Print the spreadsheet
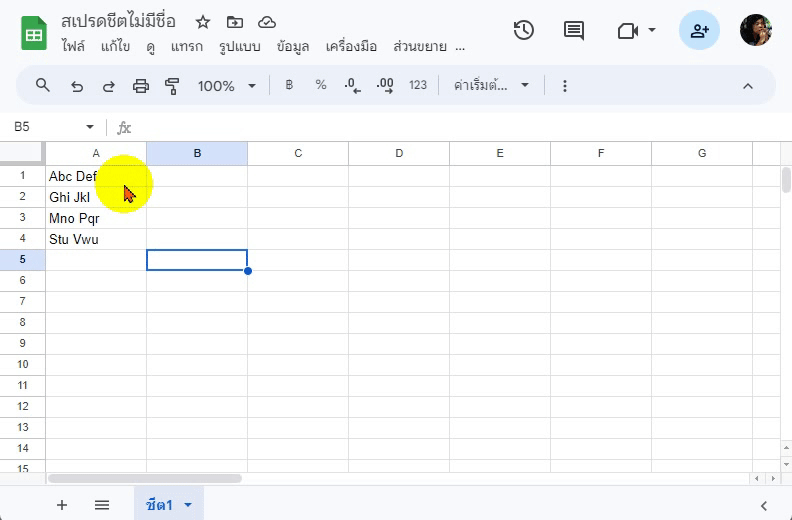Screen dimensions: 792x520 [x=141, y=86]
